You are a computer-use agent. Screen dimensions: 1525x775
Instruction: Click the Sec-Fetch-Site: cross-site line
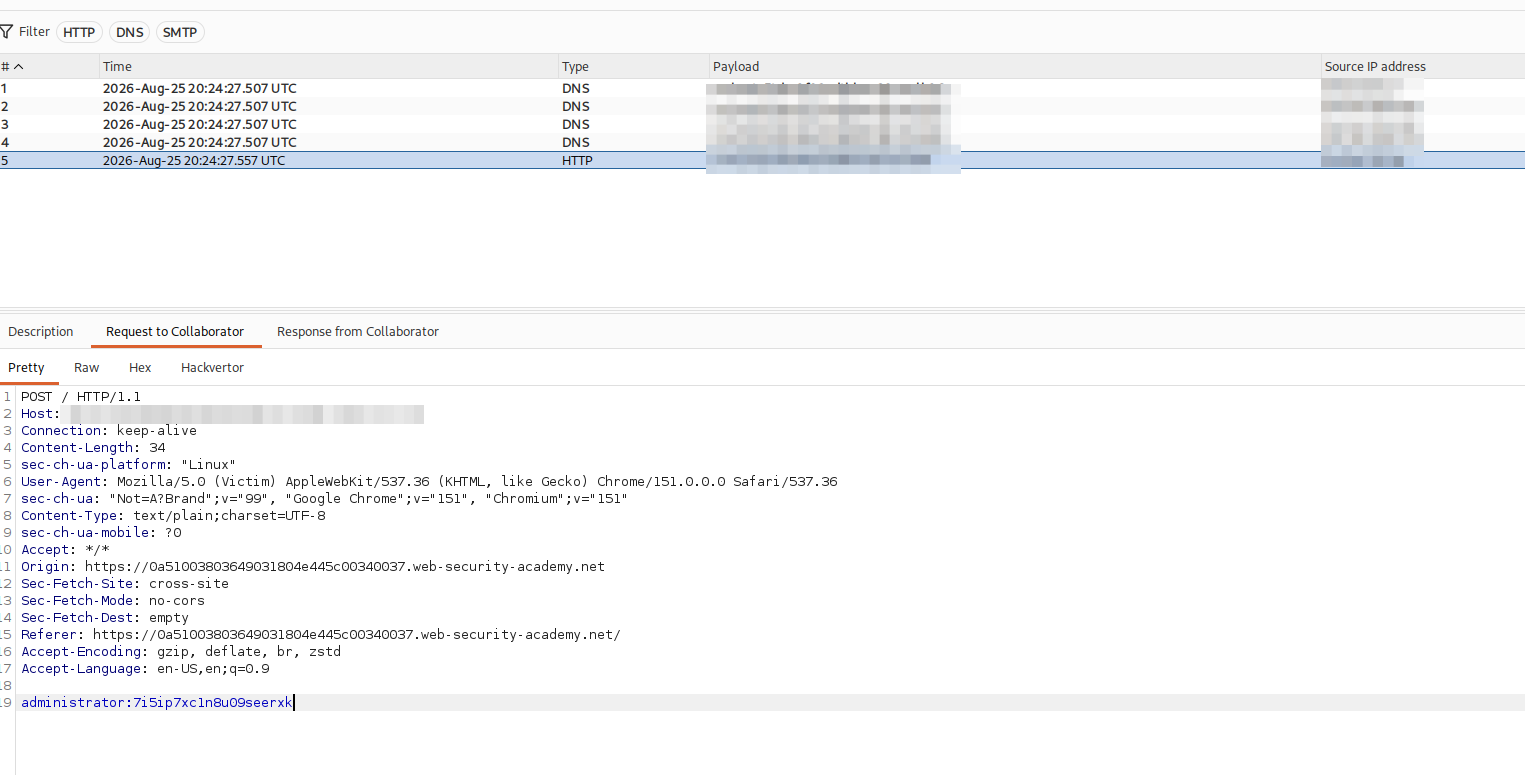(x=125, y=583)
